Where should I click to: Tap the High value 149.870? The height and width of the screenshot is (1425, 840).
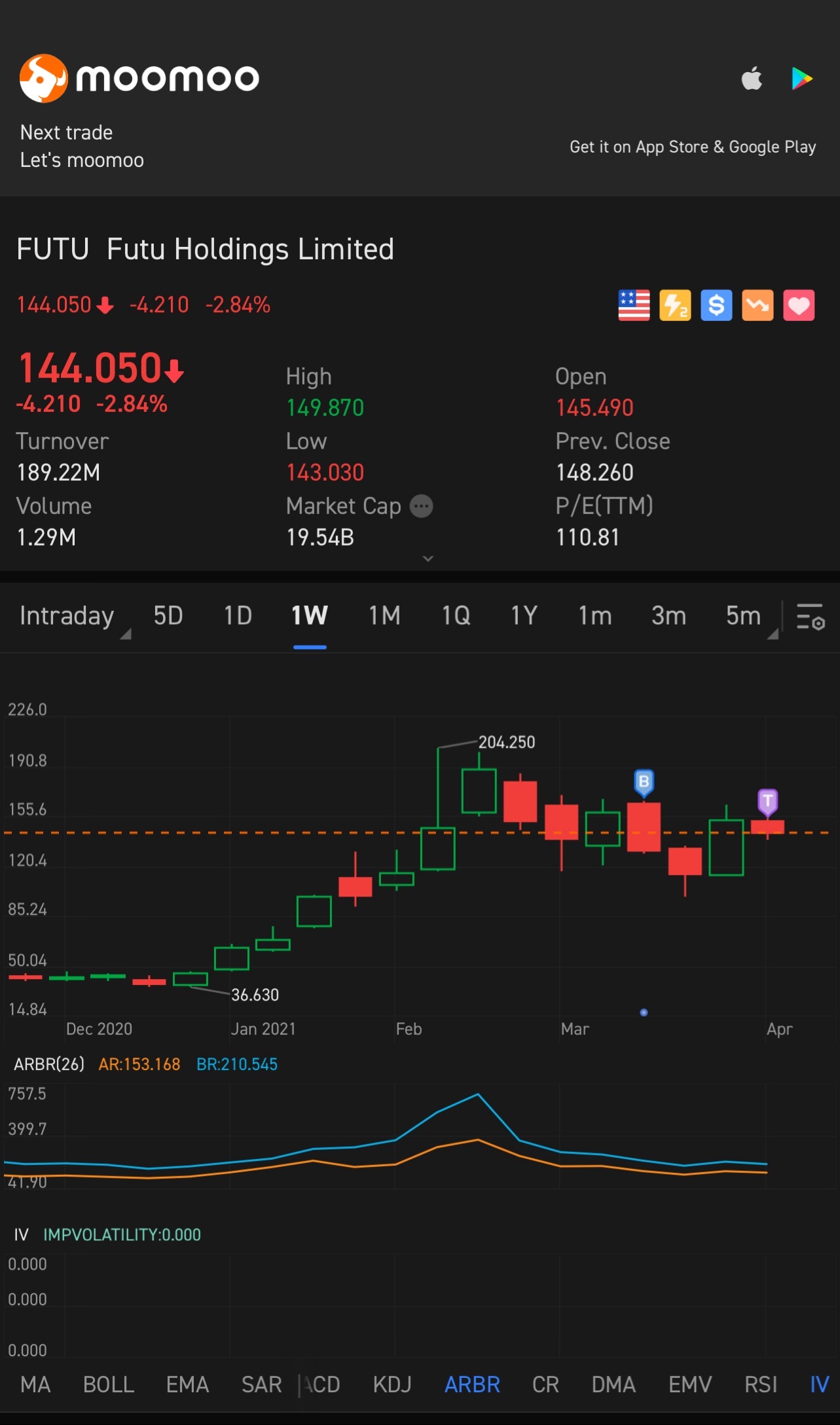click(325, 408)
